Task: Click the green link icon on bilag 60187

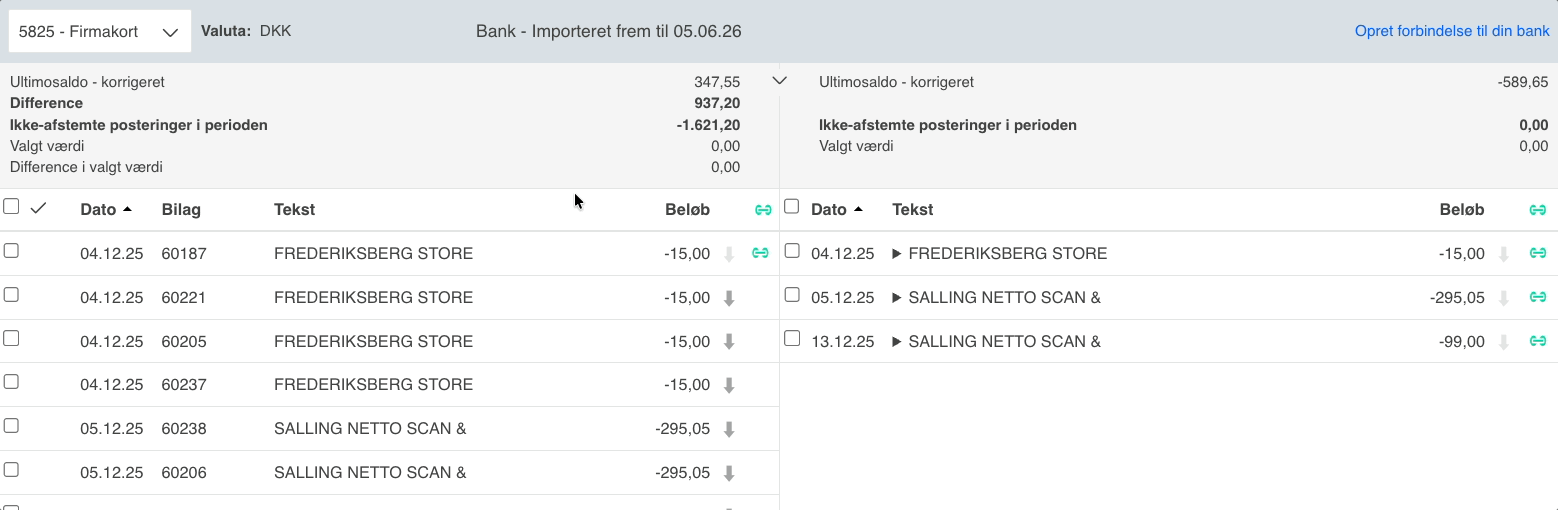Action: [x=760, y=253]
